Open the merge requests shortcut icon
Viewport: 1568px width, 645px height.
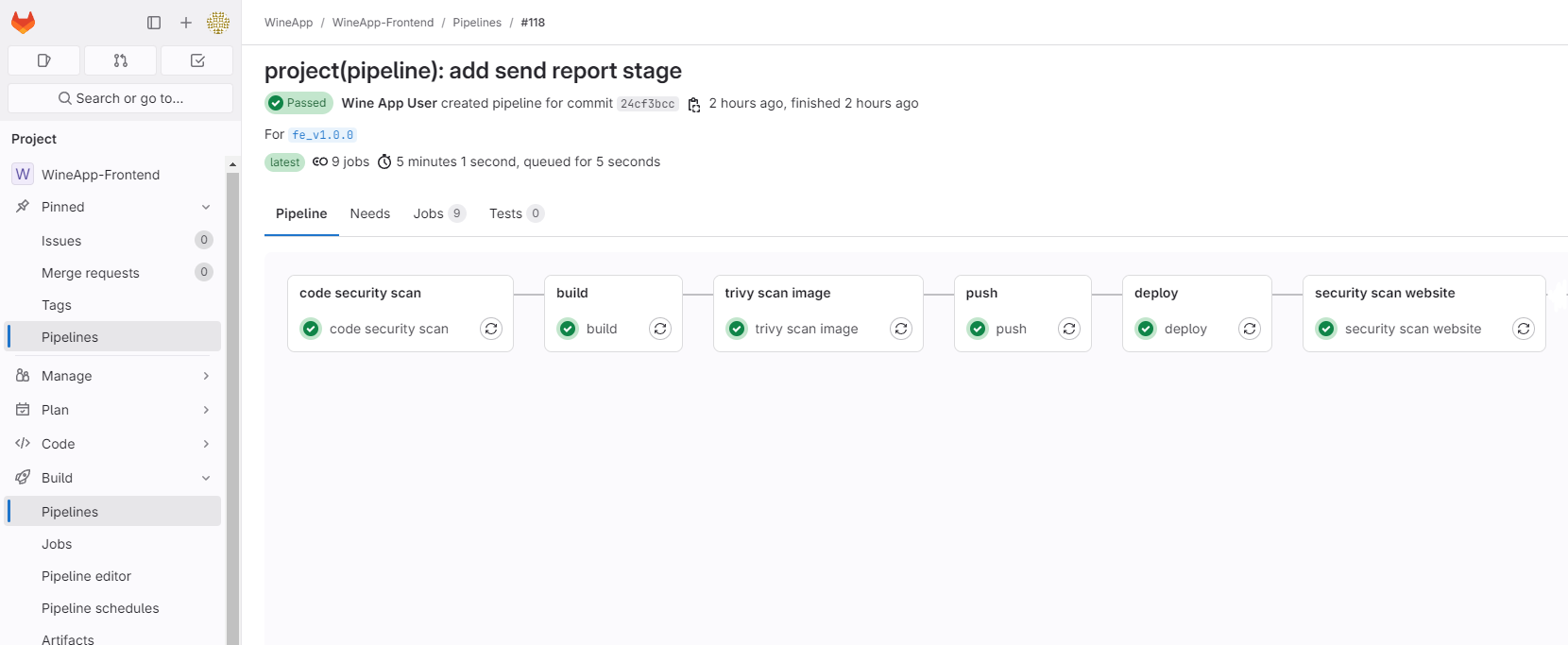120,60
